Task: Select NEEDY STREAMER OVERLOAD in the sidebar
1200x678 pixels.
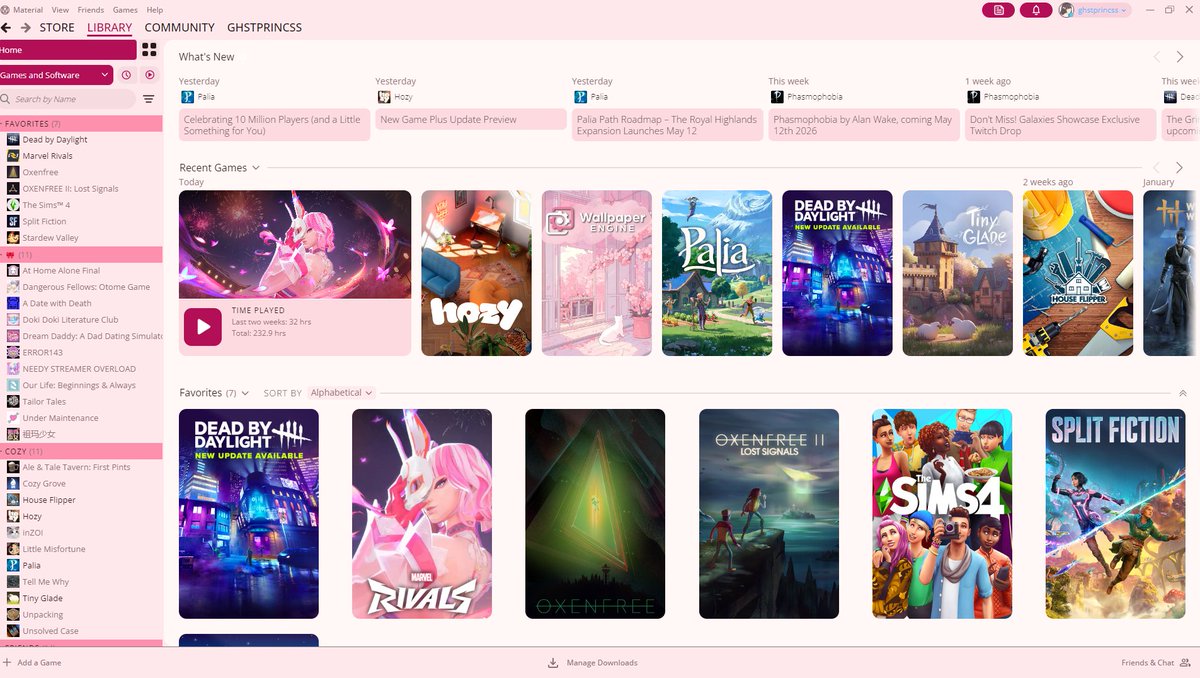Action: pos(79,369)
